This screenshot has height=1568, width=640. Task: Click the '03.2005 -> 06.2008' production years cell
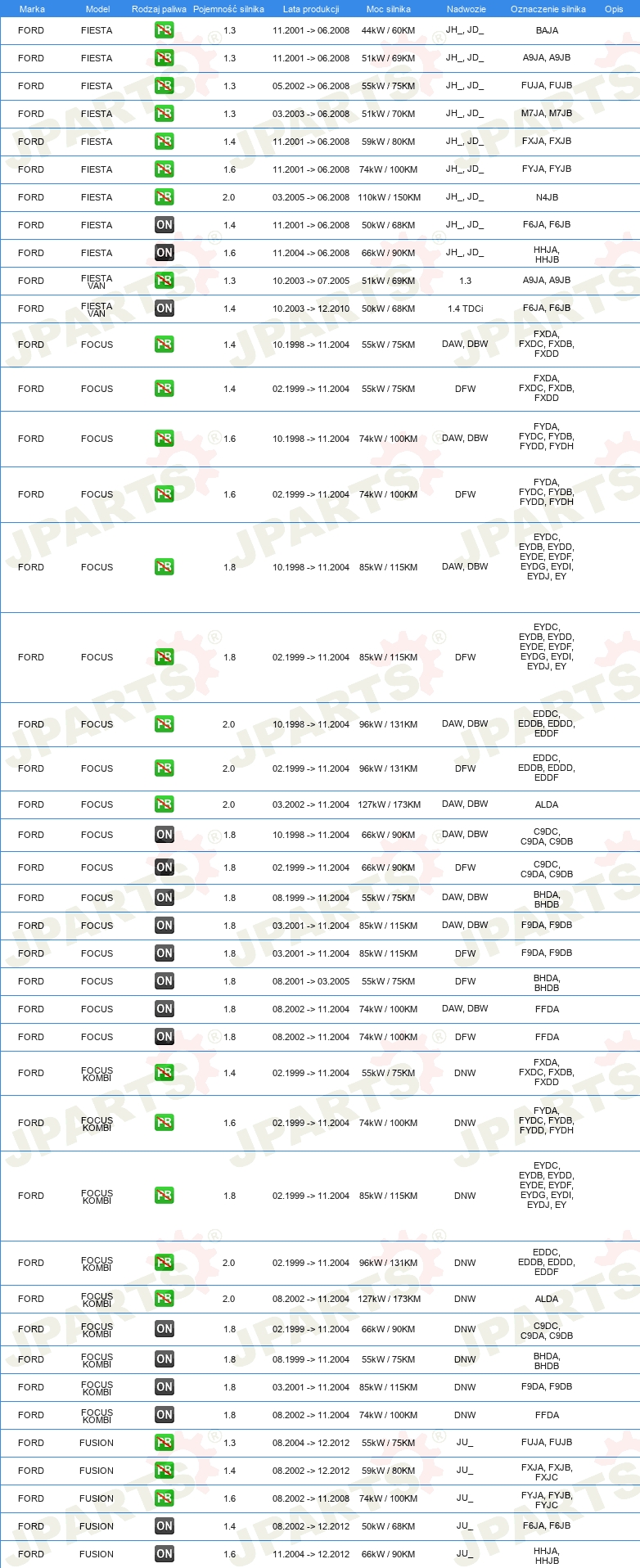coord(311,197)
